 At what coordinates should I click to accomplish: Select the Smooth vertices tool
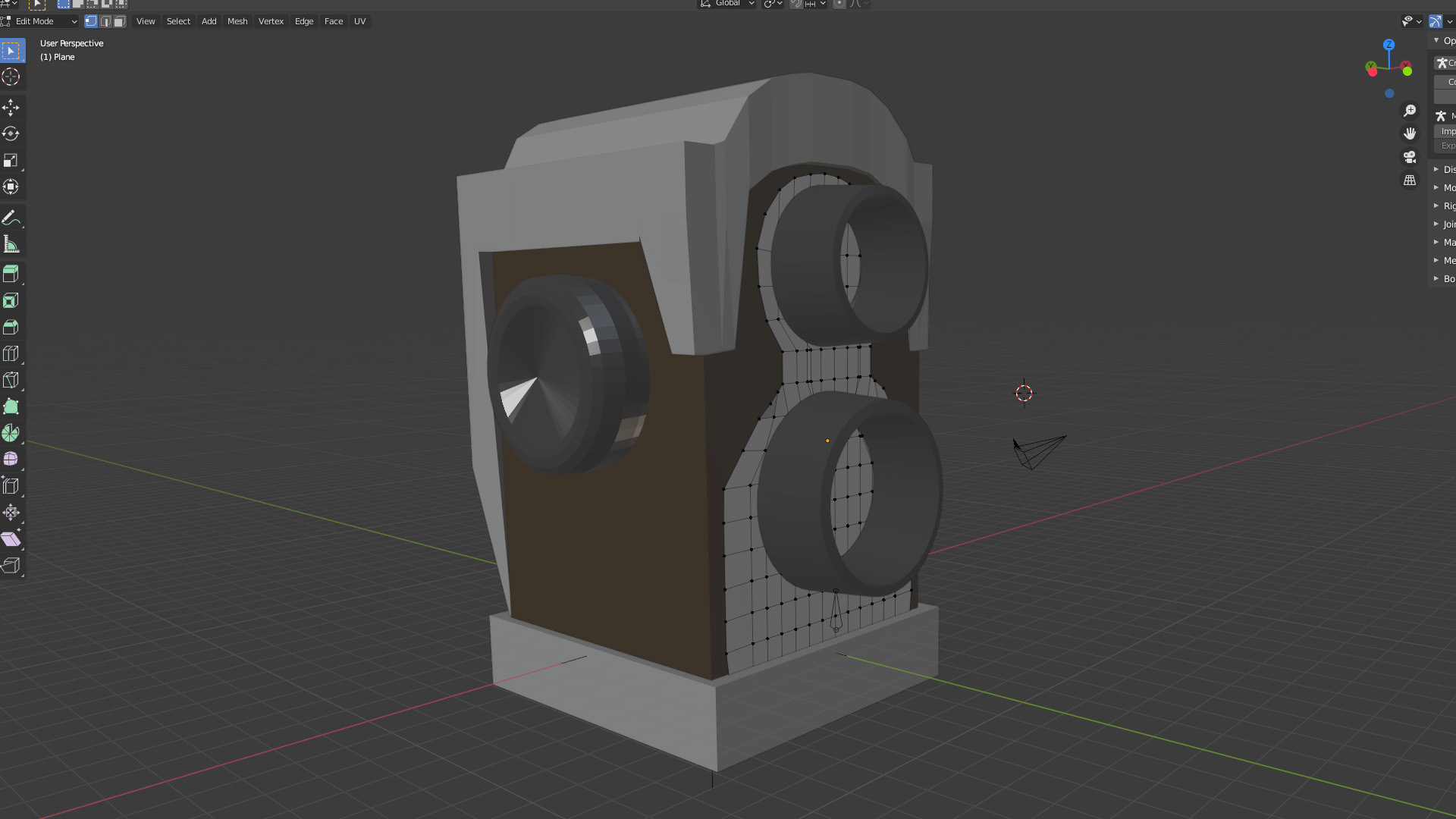(11, 460)
